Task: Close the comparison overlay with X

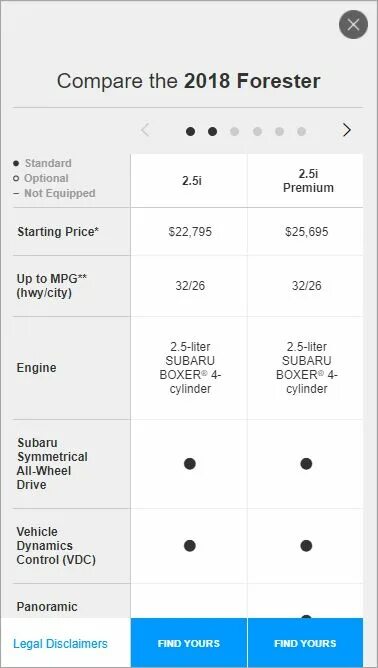Action: [353, 25]
